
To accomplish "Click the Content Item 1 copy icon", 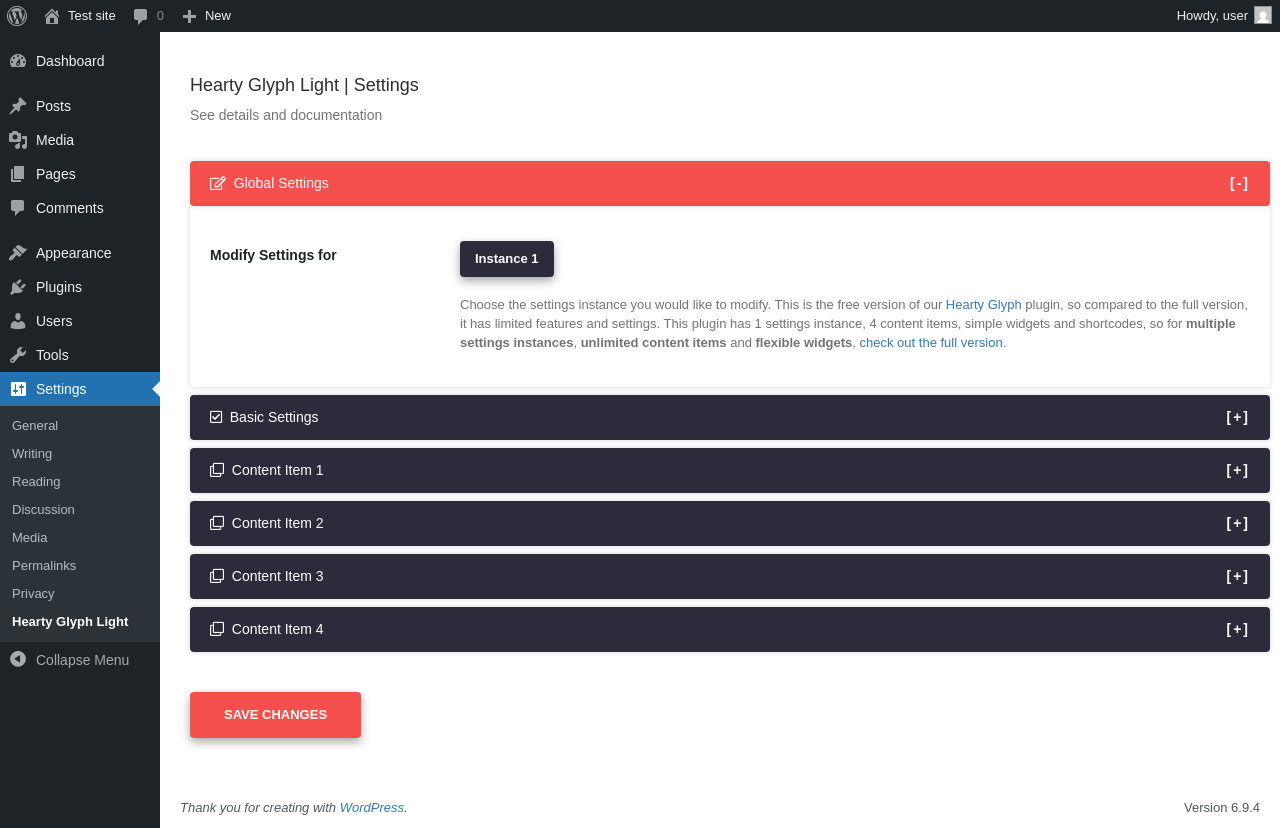I will 217,470.
